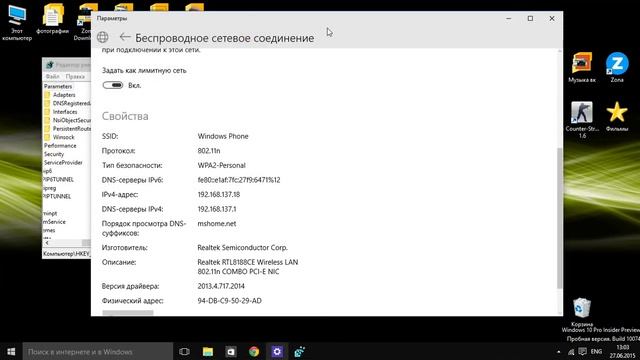Select NsiObjectSecurity key in Registry Editor
This screenshot has height=360, width=640.
pos(71,120)
